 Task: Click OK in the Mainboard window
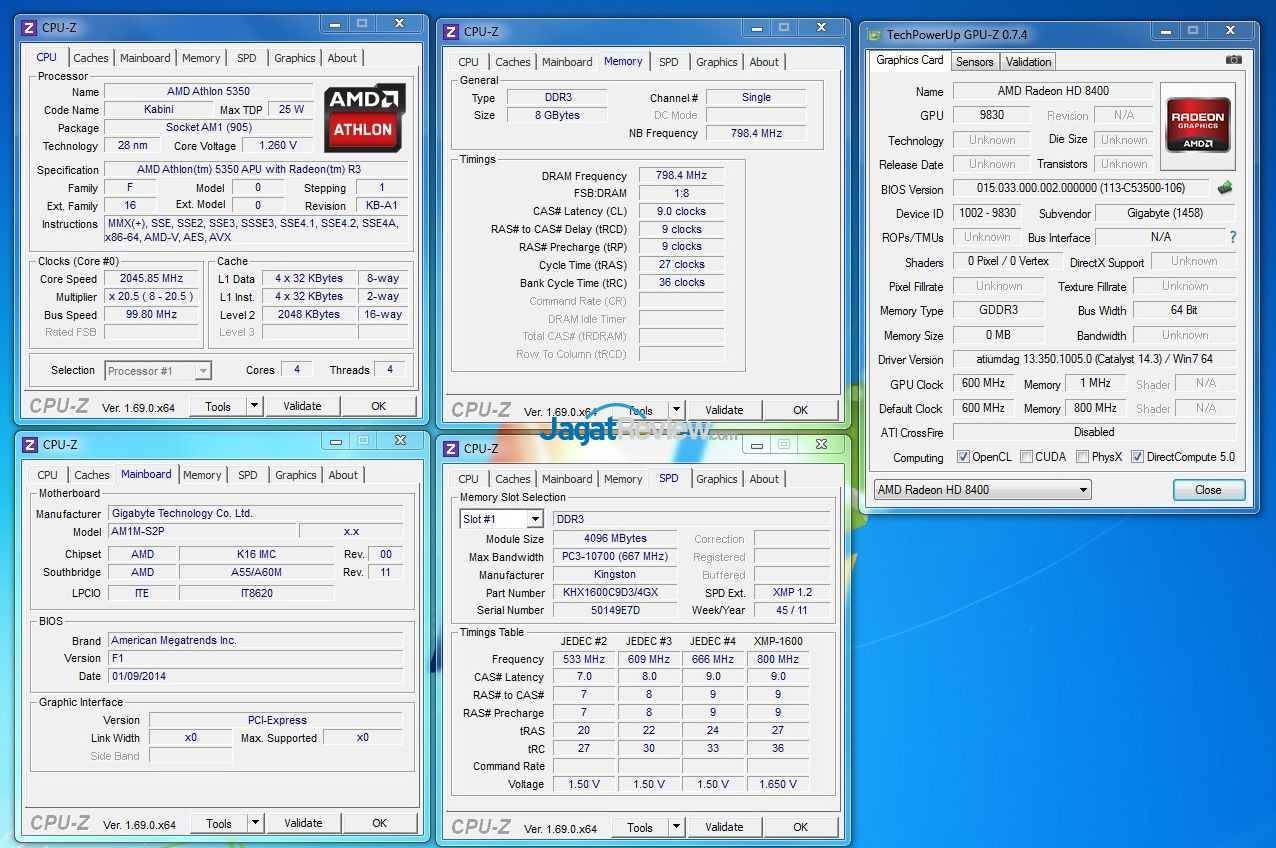(x=379, y=823)
